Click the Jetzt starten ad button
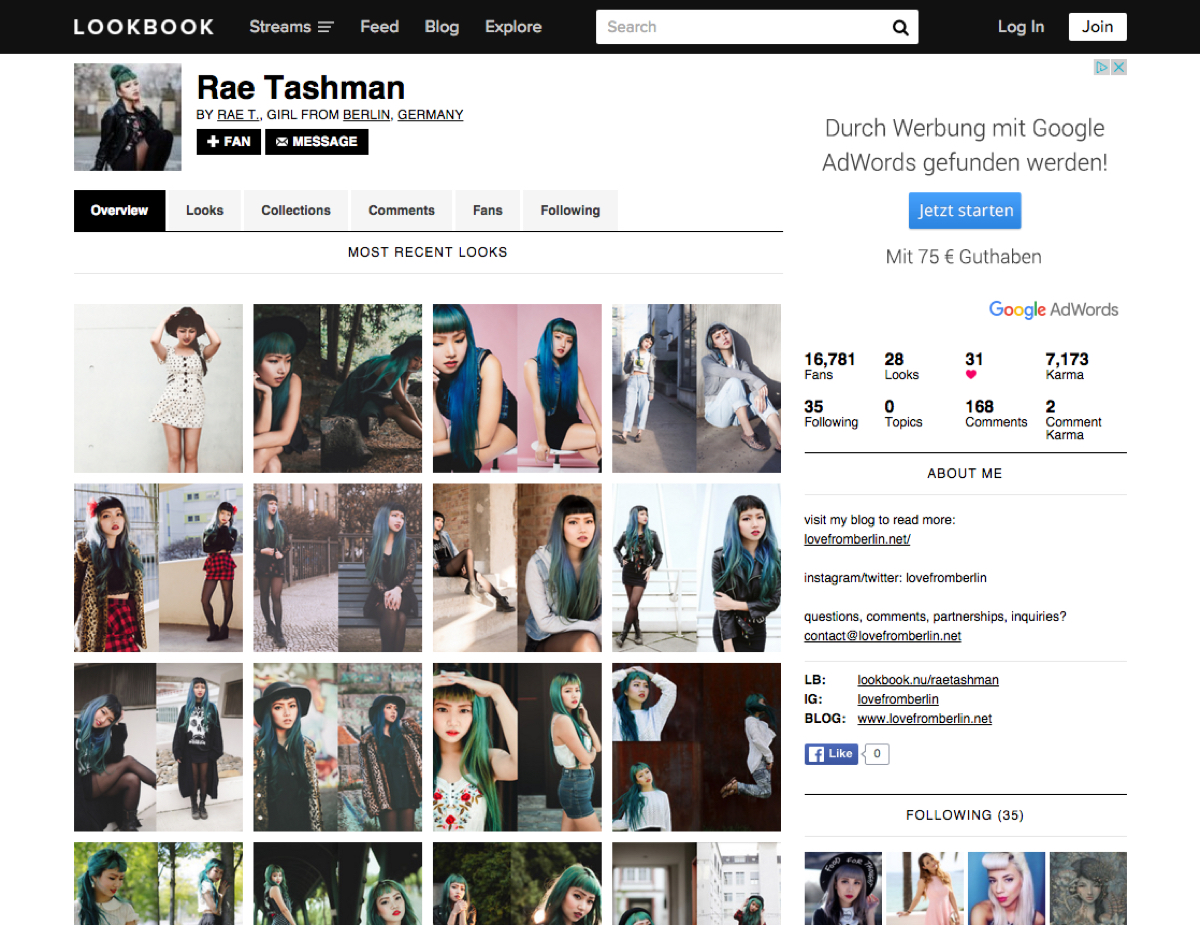Screen dimensions: 1200x925 (965, 211)
